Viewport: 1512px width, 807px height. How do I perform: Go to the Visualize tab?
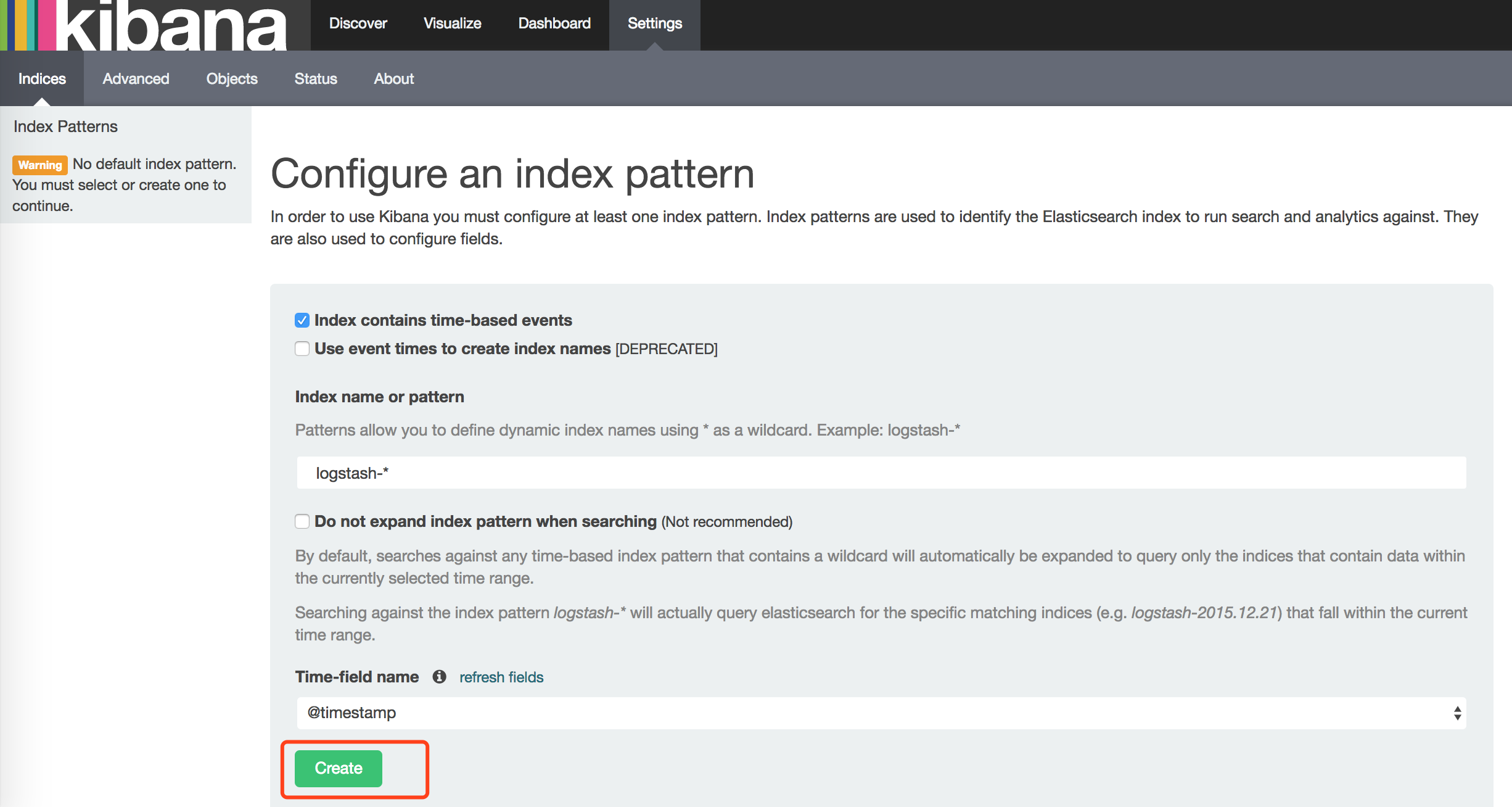click(x=452, y=23)
